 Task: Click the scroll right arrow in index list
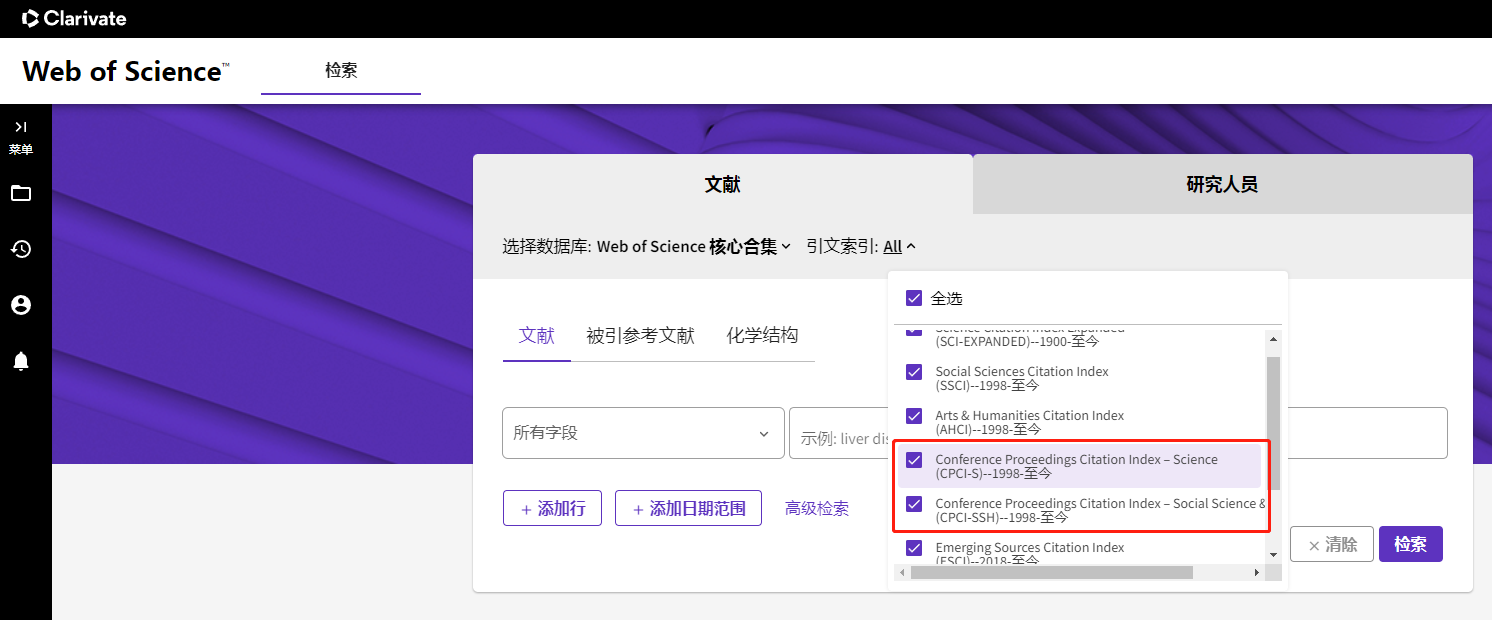[1257, 573]
